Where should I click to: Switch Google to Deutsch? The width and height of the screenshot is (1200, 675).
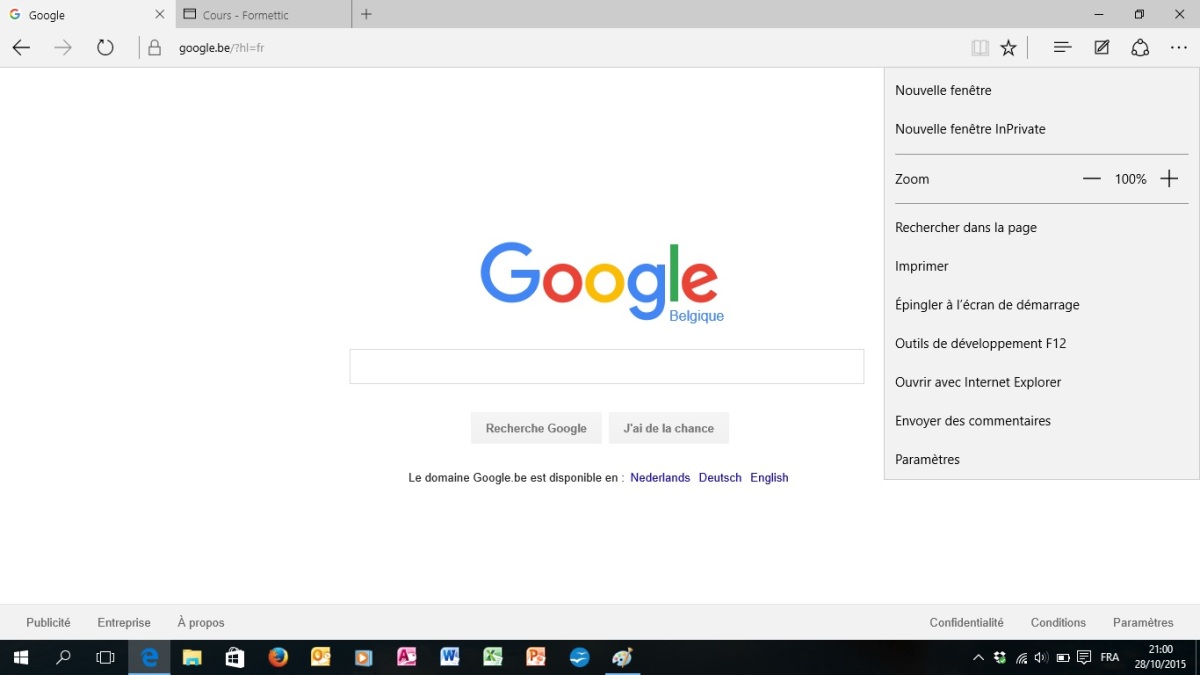(x=720, y=478)
